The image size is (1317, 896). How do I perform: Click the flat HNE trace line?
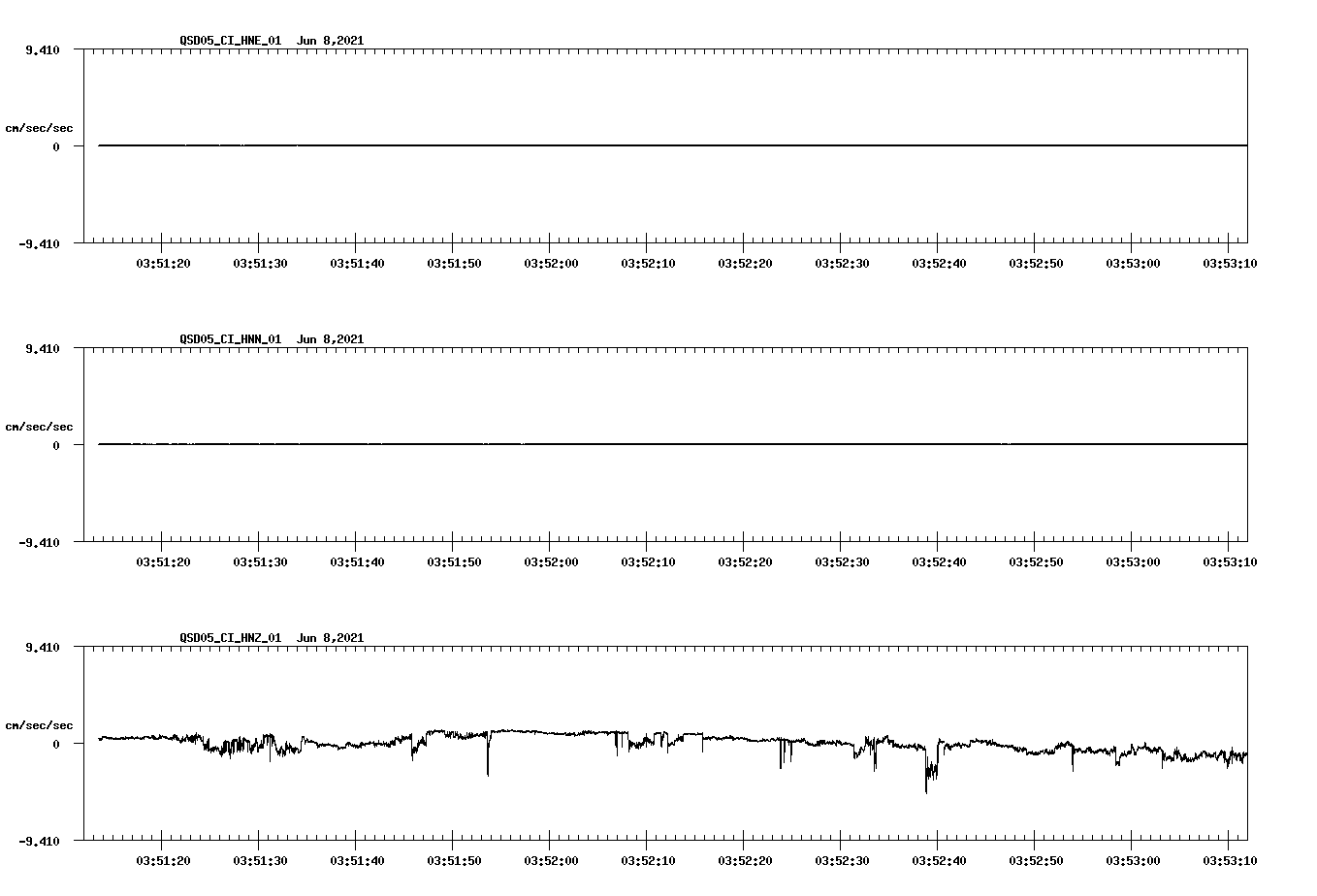(x=673, y=145)
